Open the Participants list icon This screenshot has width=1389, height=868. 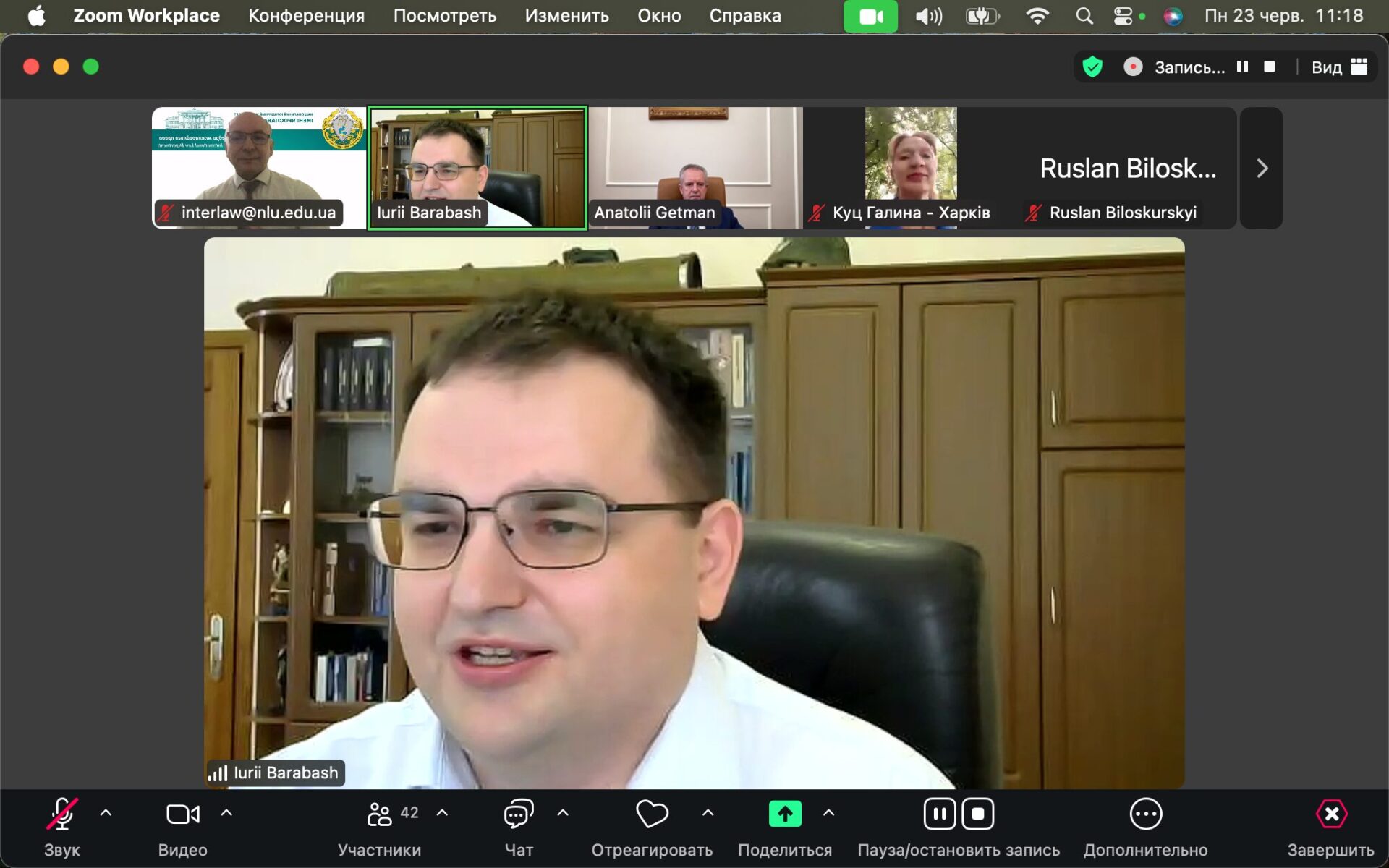click(379, 814)
